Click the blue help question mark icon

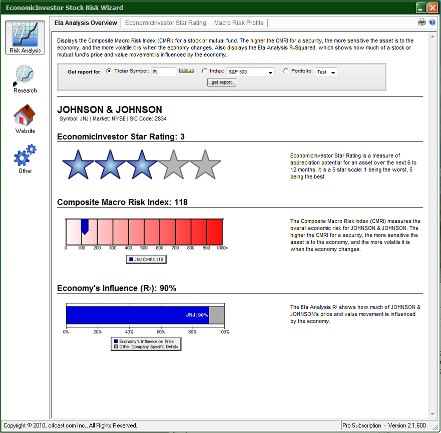tap(432, 22)
